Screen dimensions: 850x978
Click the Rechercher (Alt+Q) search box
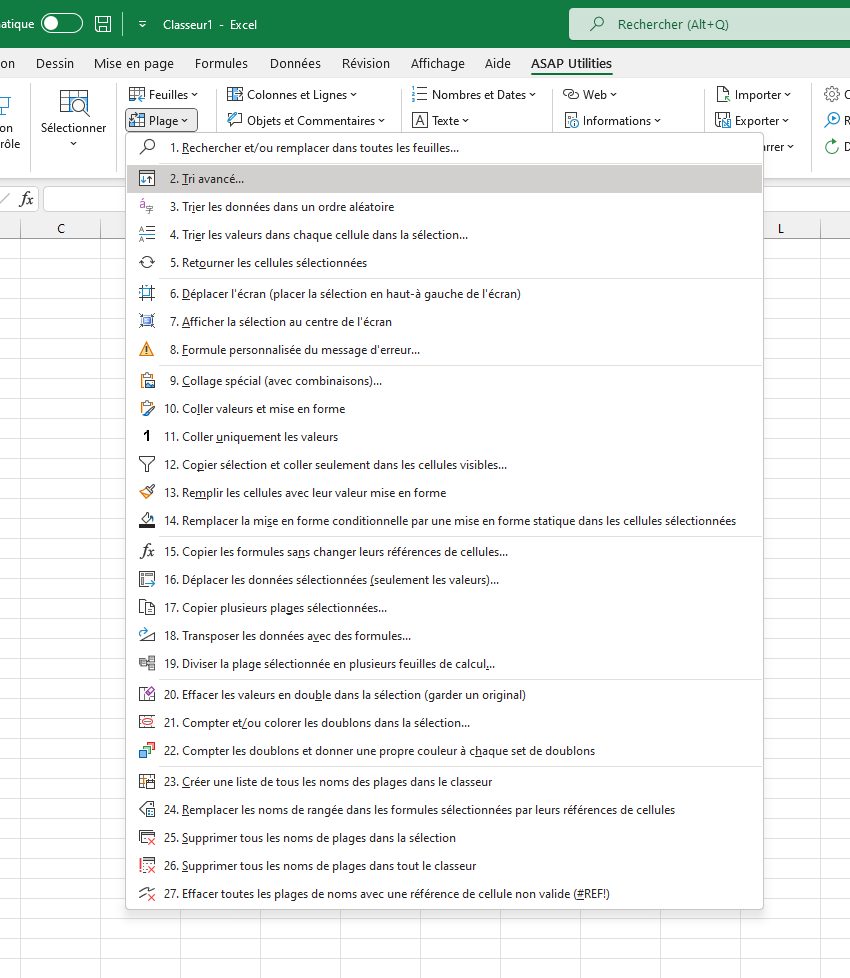coord(710,24)
